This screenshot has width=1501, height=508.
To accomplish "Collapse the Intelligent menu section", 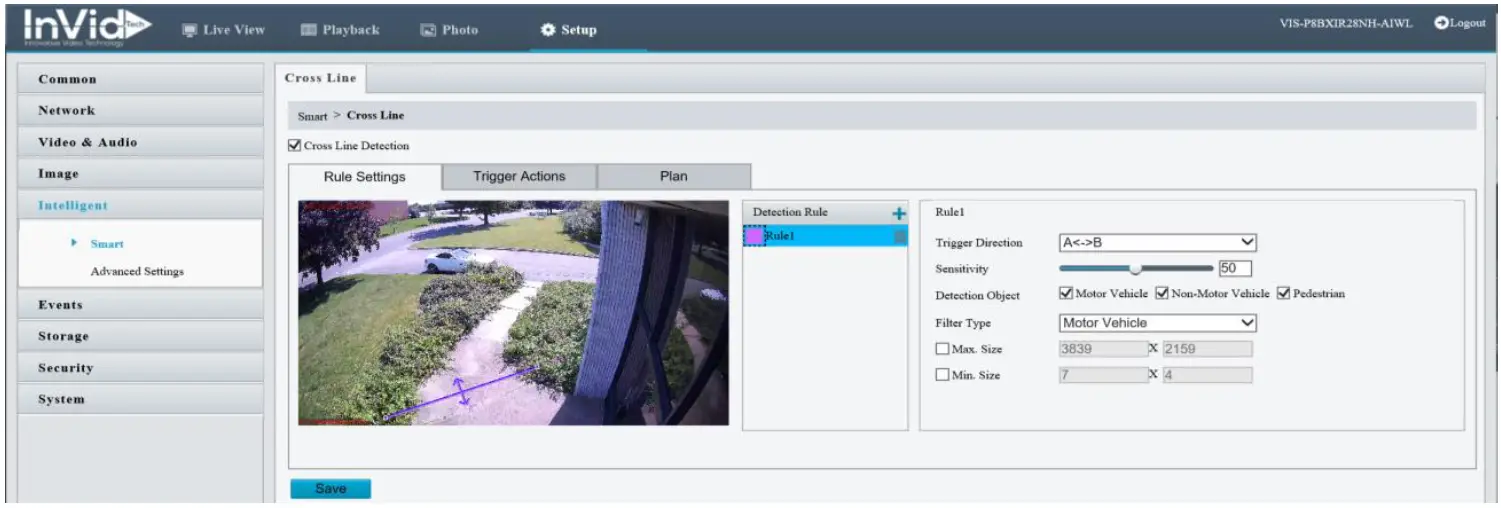I will [141, 205].
